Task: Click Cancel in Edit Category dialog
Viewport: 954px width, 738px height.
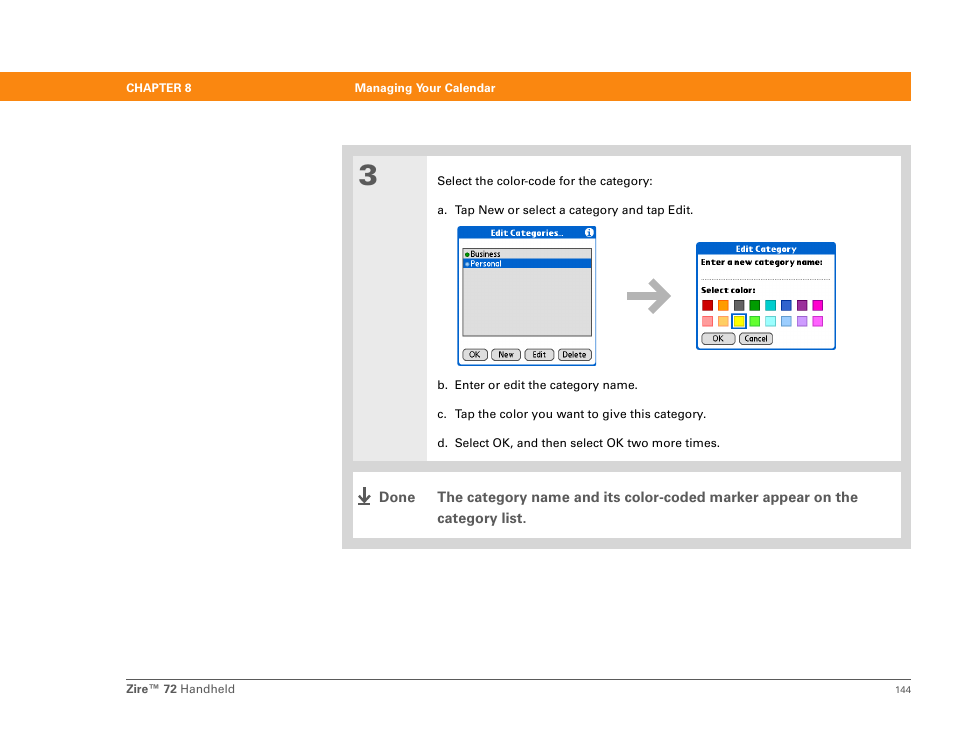Action: click(x=756, y=339)
